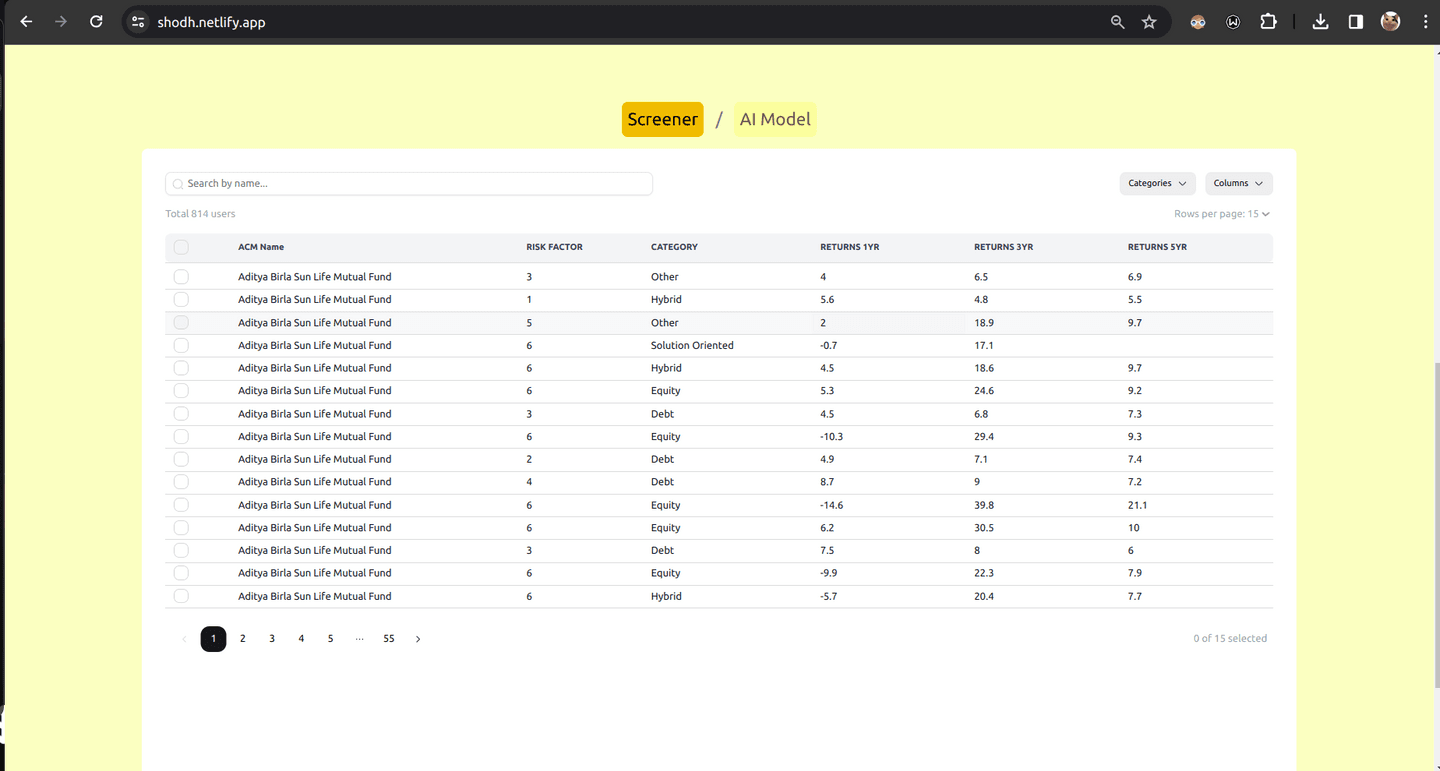The image size is (1440, 771).
Task: Click the RISK FACTOR column header
Action: [x=554, y=247]
